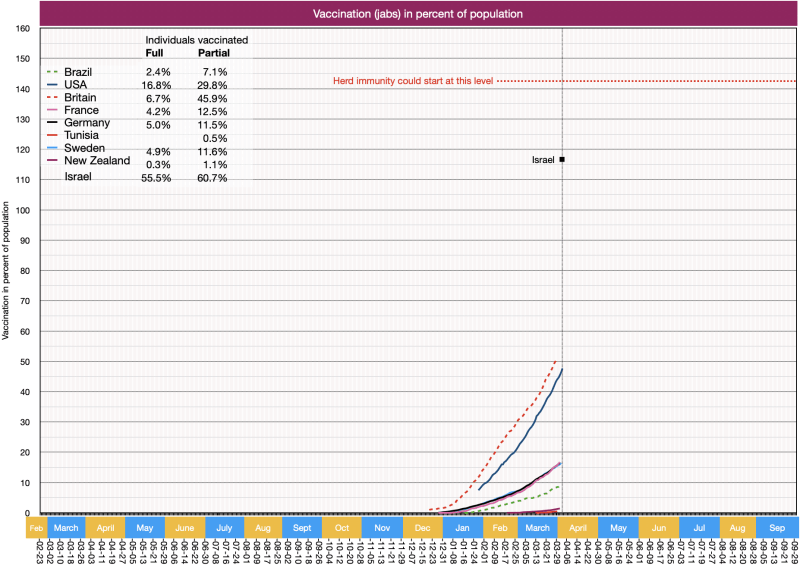
Task: Click the Germany black legend line
Action: tap(53, 123)
